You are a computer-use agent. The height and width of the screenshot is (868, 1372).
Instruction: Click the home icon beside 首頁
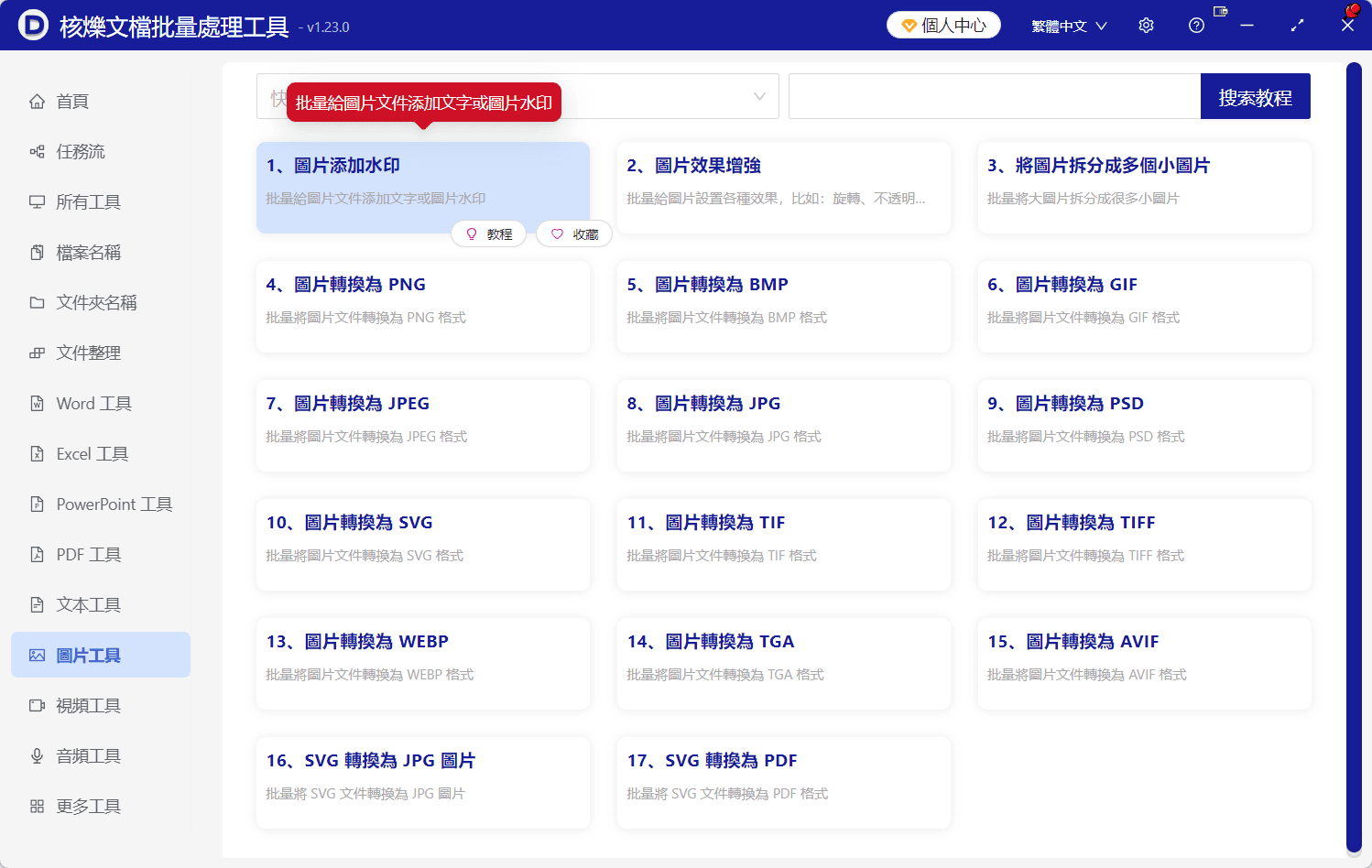click(x=37, y=102)
